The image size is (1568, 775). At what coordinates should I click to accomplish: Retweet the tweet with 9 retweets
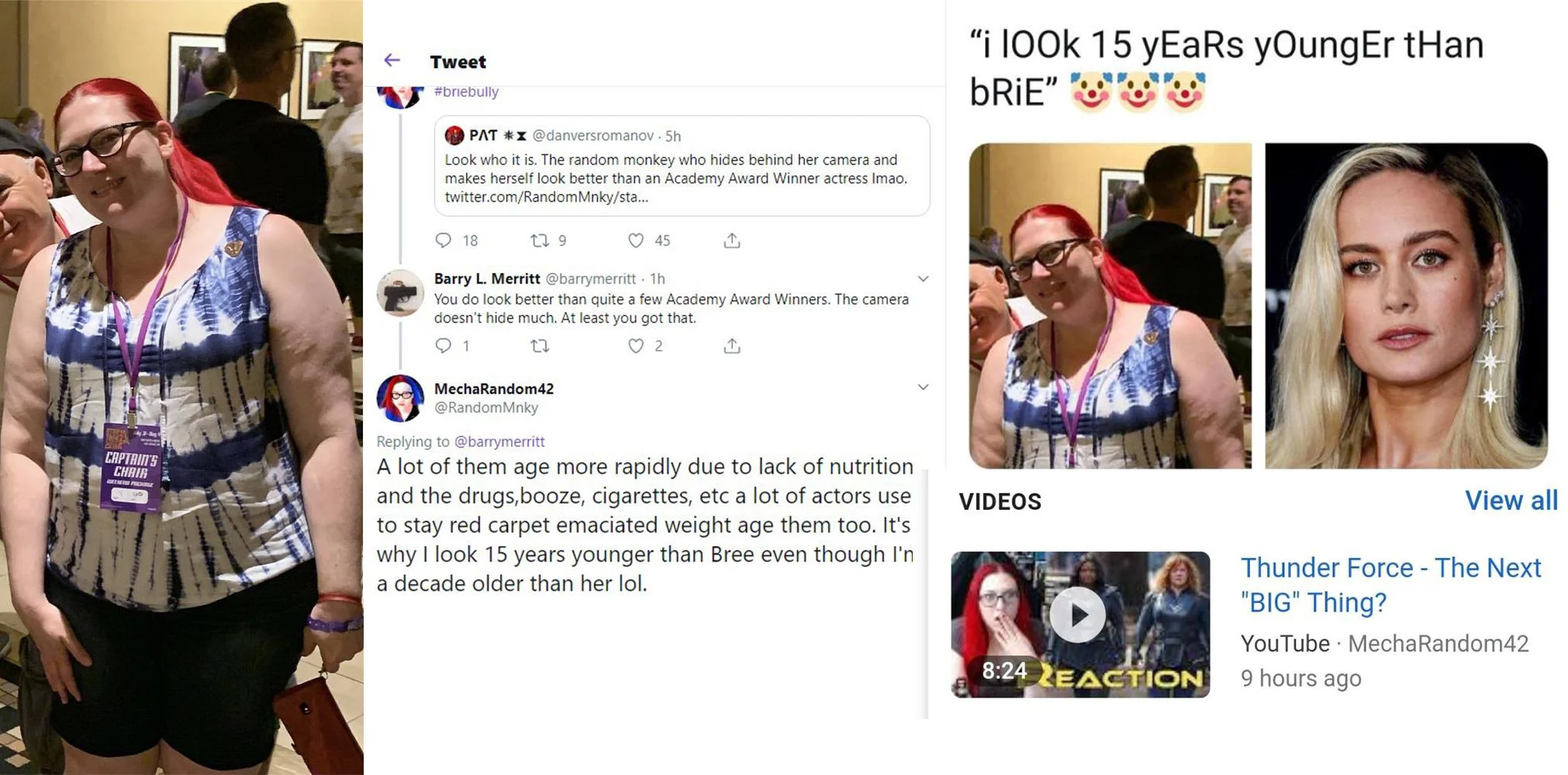[540, 240]
